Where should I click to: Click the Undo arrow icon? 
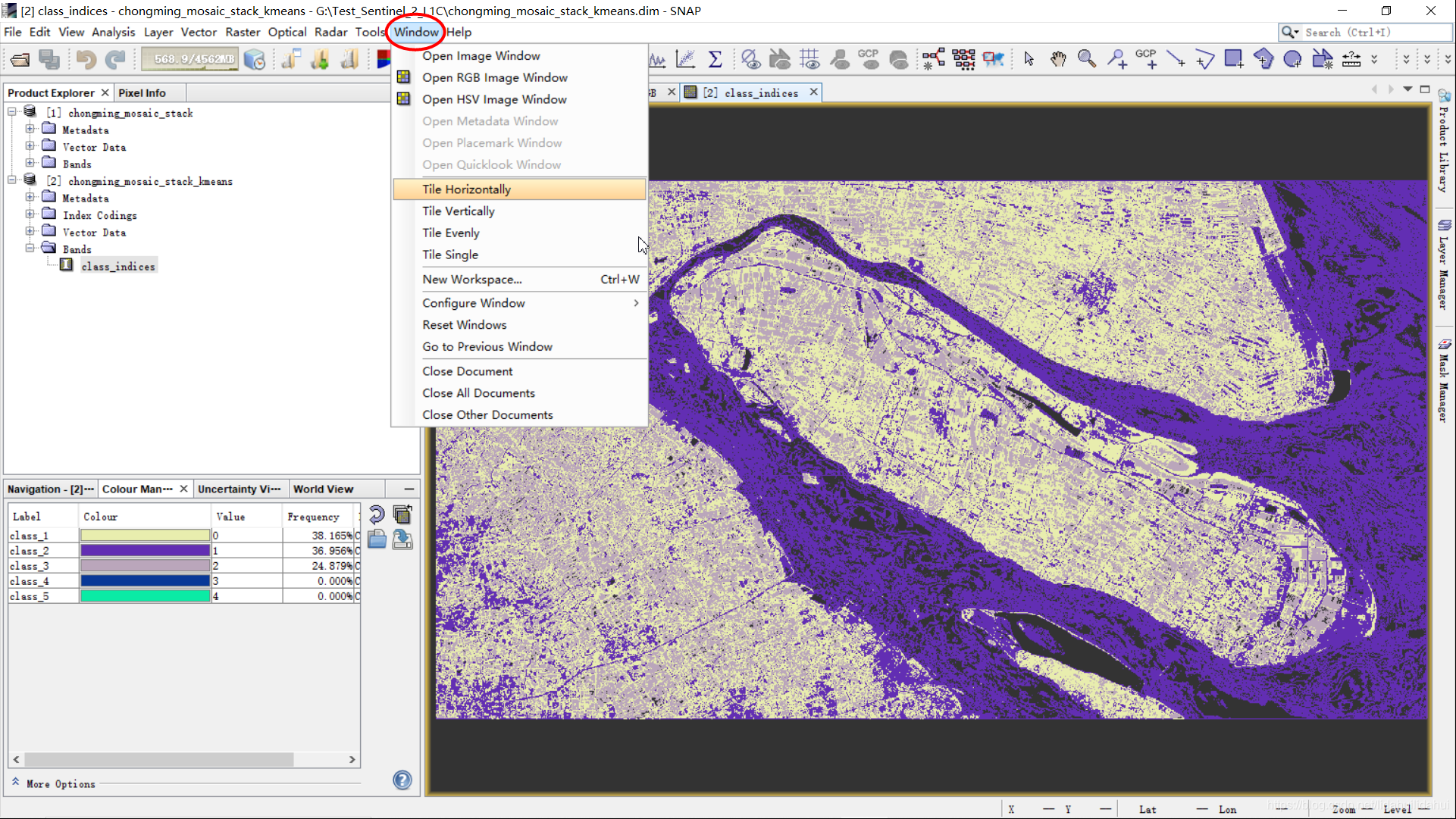click(86, 59)
